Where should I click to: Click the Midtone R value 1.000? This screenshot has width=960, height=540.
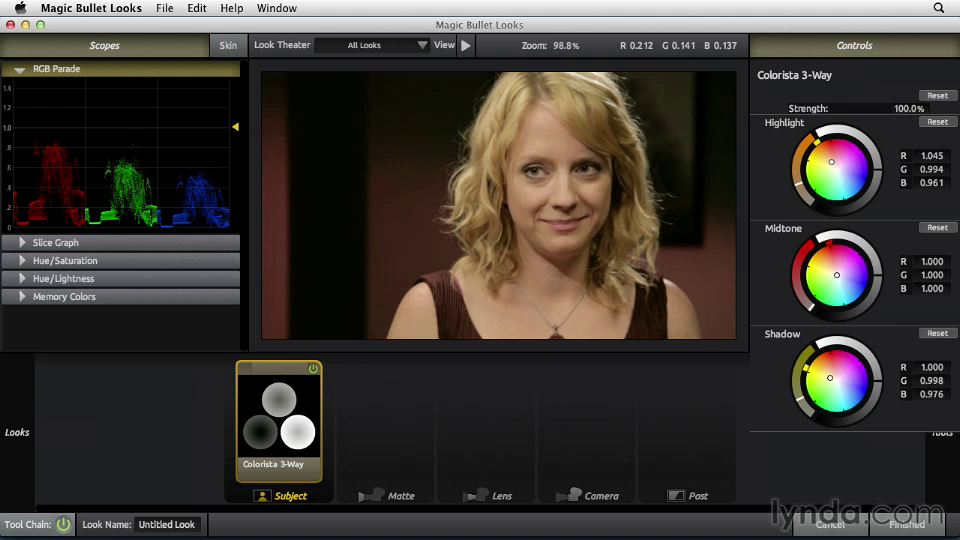point(932,261)
